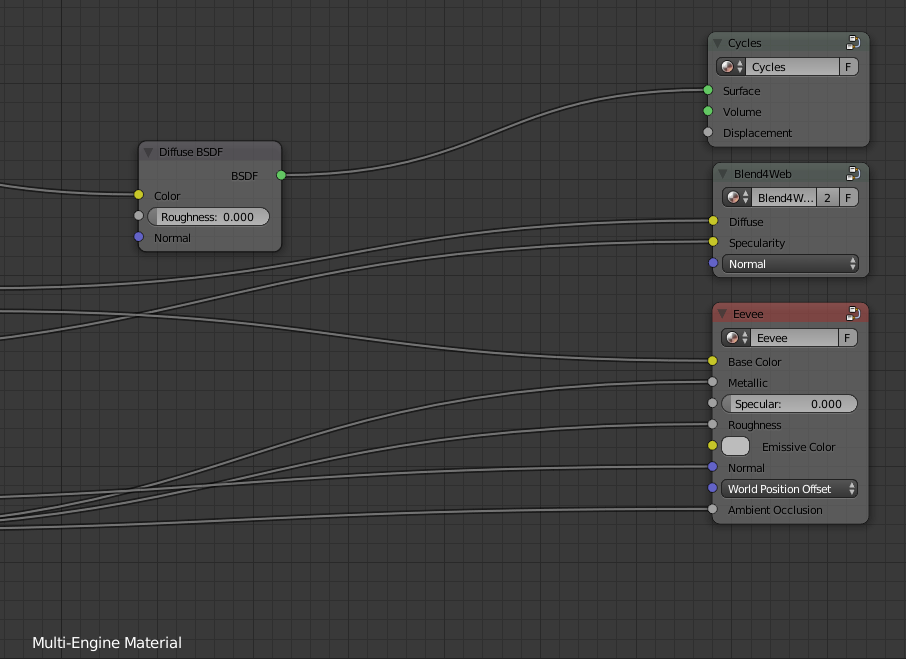Open the Normal dropdown on Blend4Web node

pyautogui.click(x=789, y=264)
